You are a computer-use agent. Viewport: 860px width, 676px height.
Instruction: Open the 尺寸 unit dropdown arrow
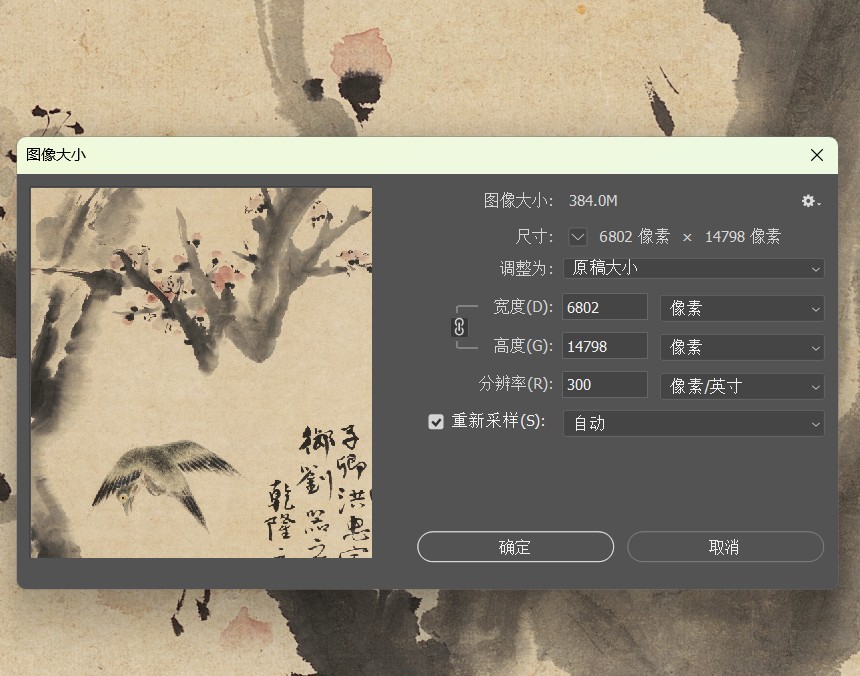tap(578, 237)
